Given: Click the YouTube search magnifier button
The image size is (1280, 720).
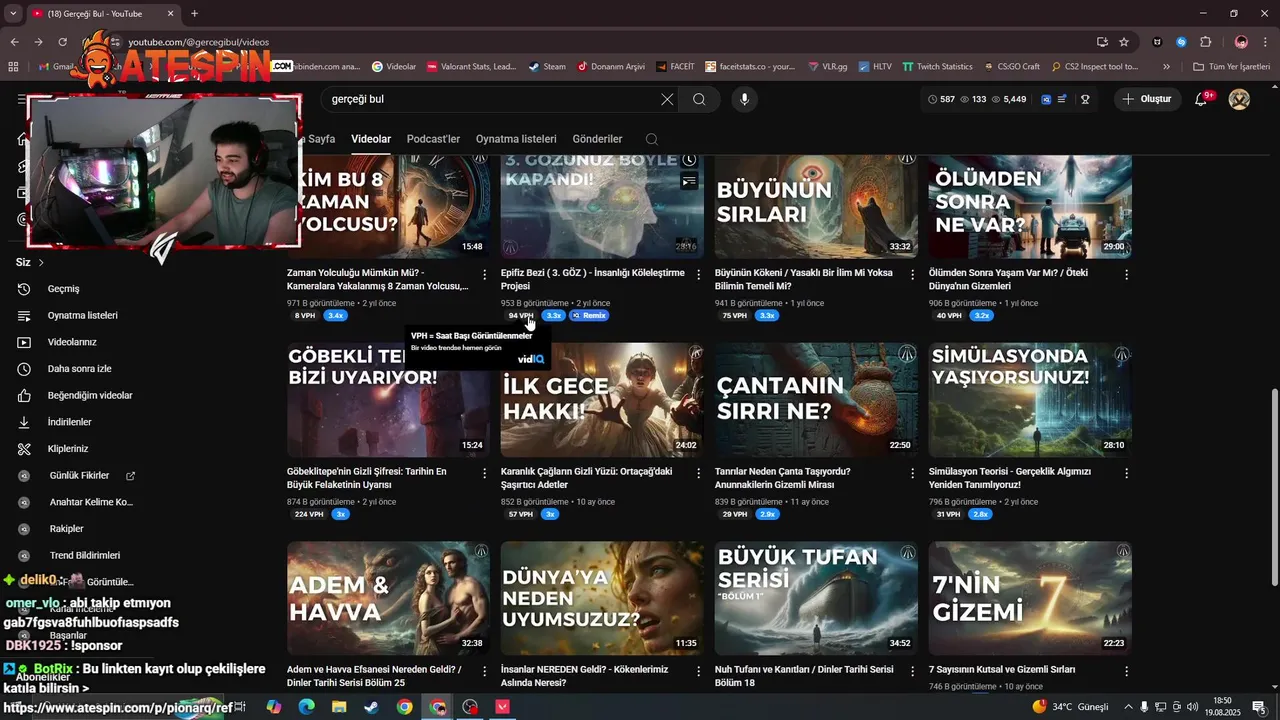Looking at the screenshot, I should tap(699, 99).
